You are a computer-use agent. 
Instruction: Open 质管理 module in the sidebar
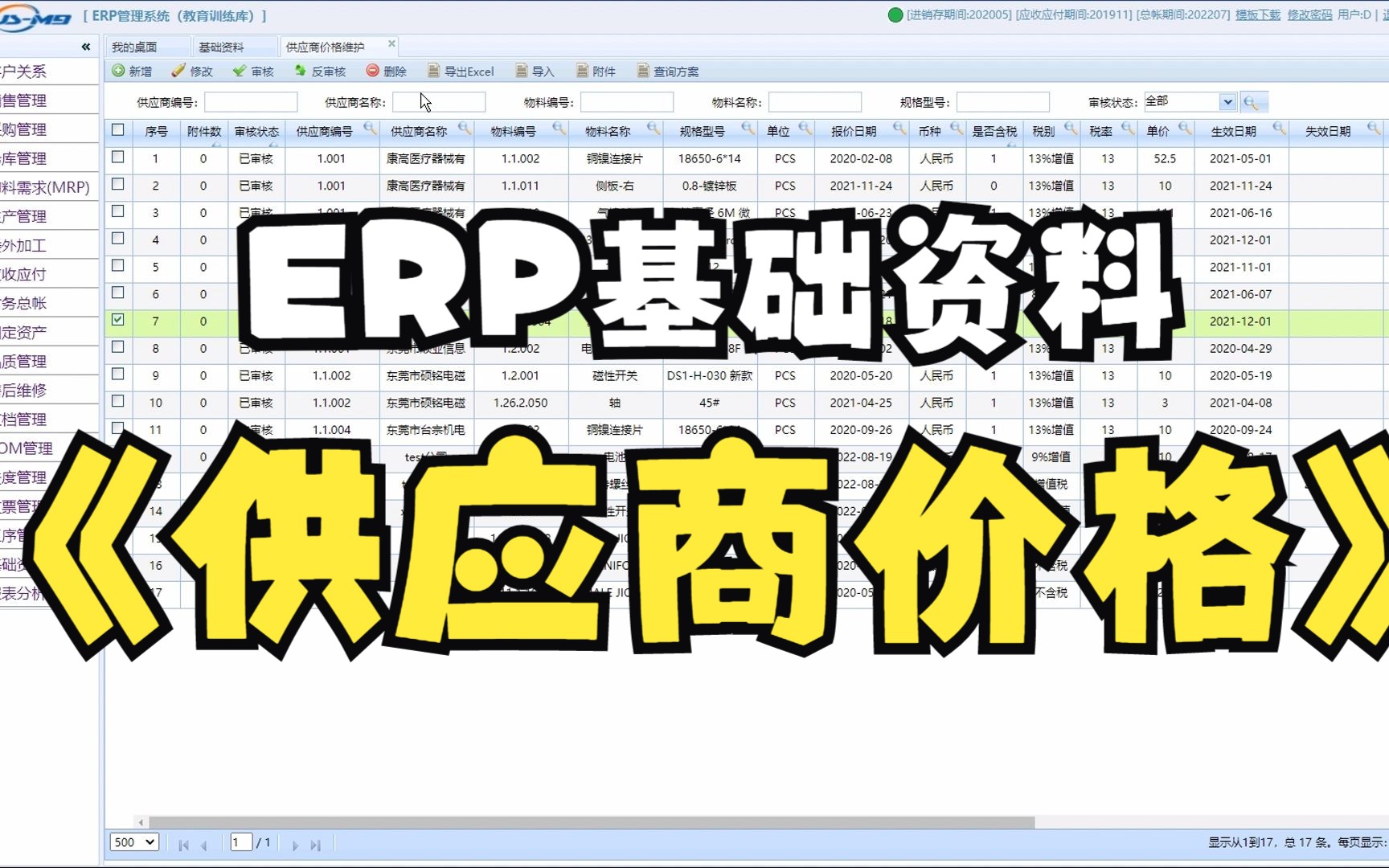(x=24, y=361)
